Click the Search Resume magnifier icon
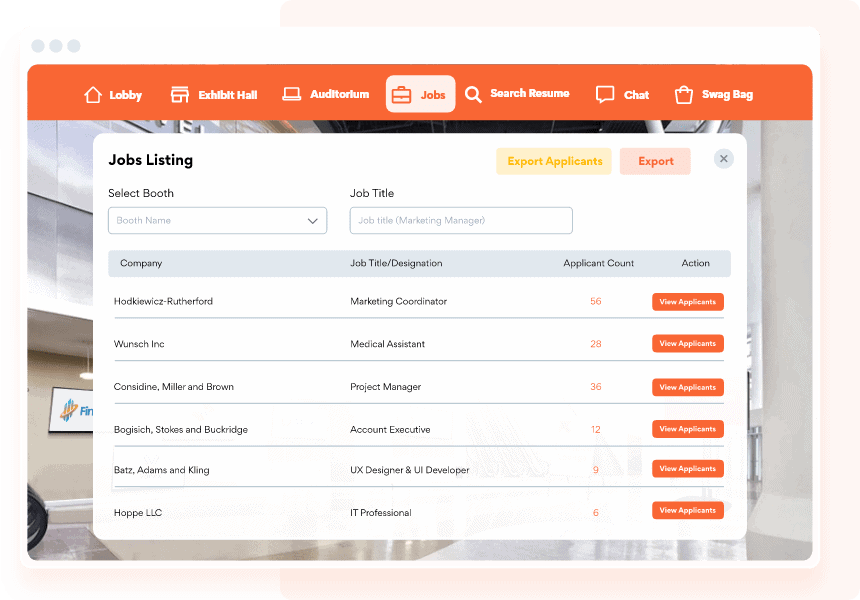Screen dimensions: 860x600 [x=473, y=94]
